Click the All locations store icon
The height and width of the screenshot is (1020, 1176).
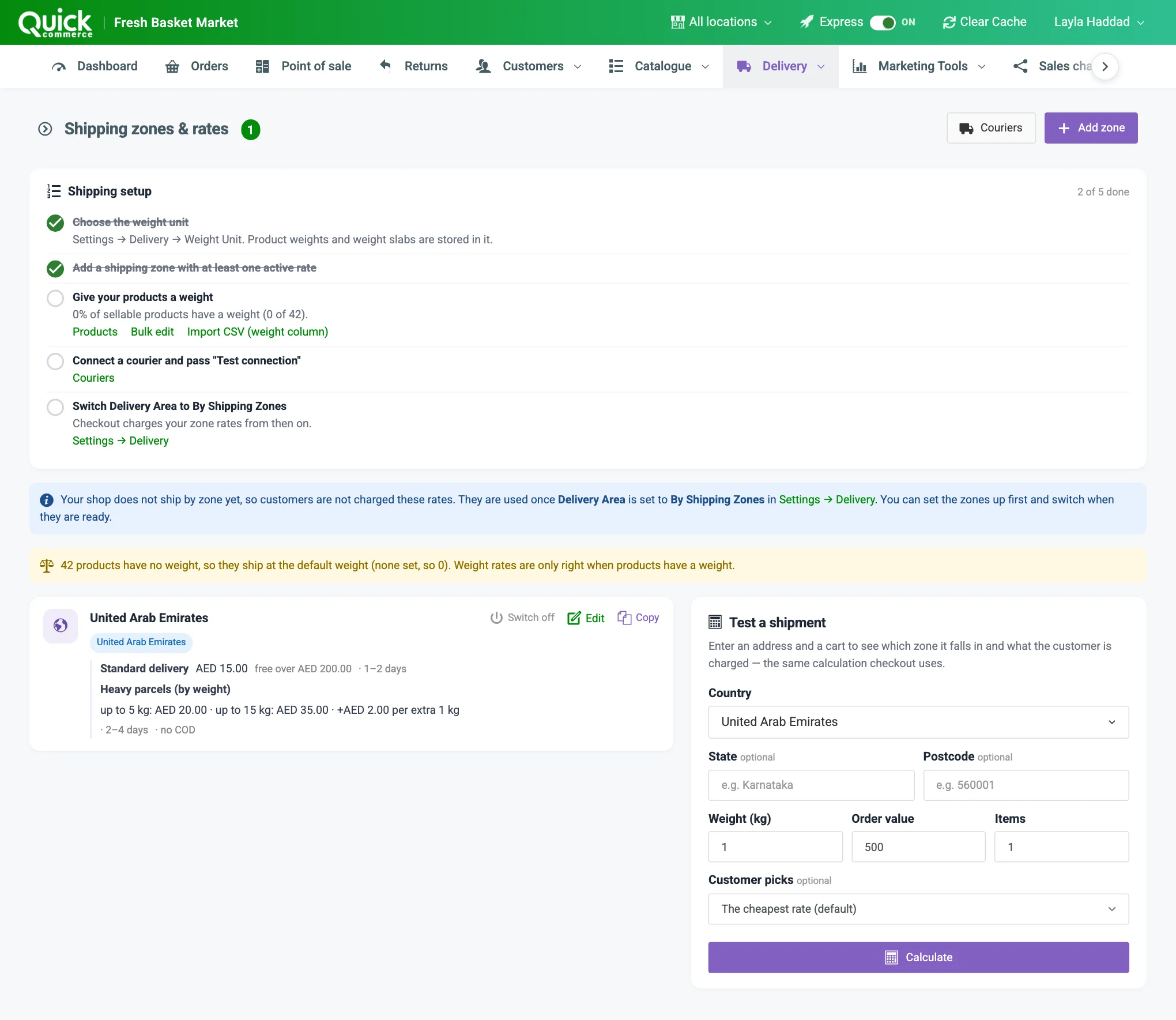pyautogui.click(x=678, y=22)
